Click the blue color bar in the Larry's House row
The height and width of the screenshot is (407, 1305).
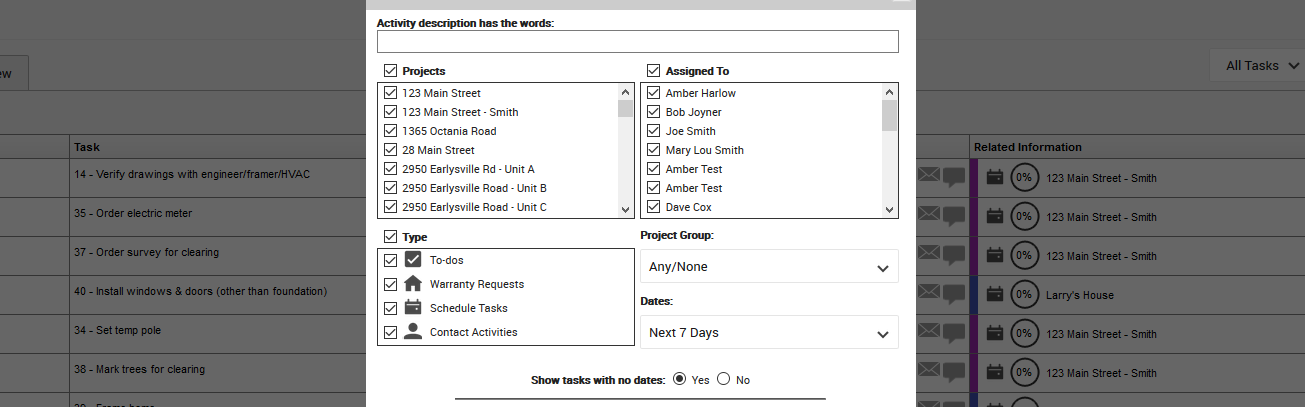(973, 295)
